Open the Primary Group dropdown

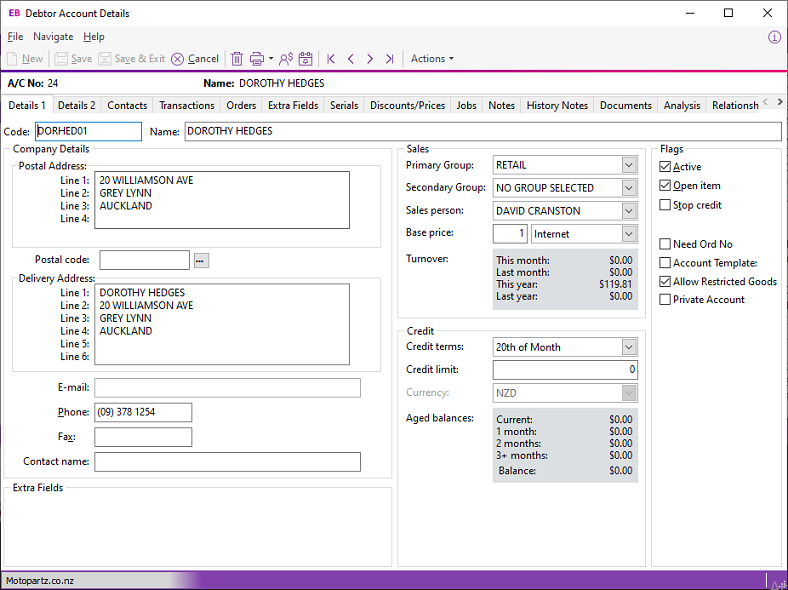pos(628,165)
